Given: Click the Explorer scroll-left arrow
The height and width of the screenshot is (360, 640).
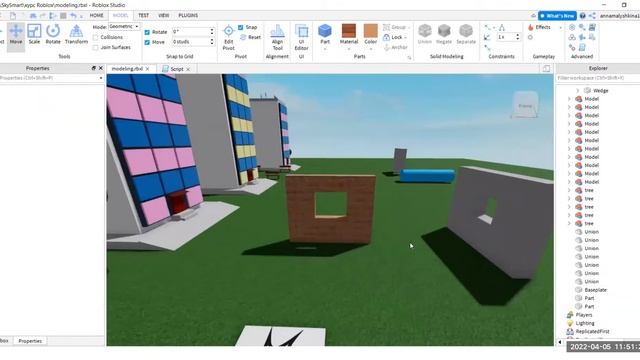Looking at the screenshot, I should 560,342.
